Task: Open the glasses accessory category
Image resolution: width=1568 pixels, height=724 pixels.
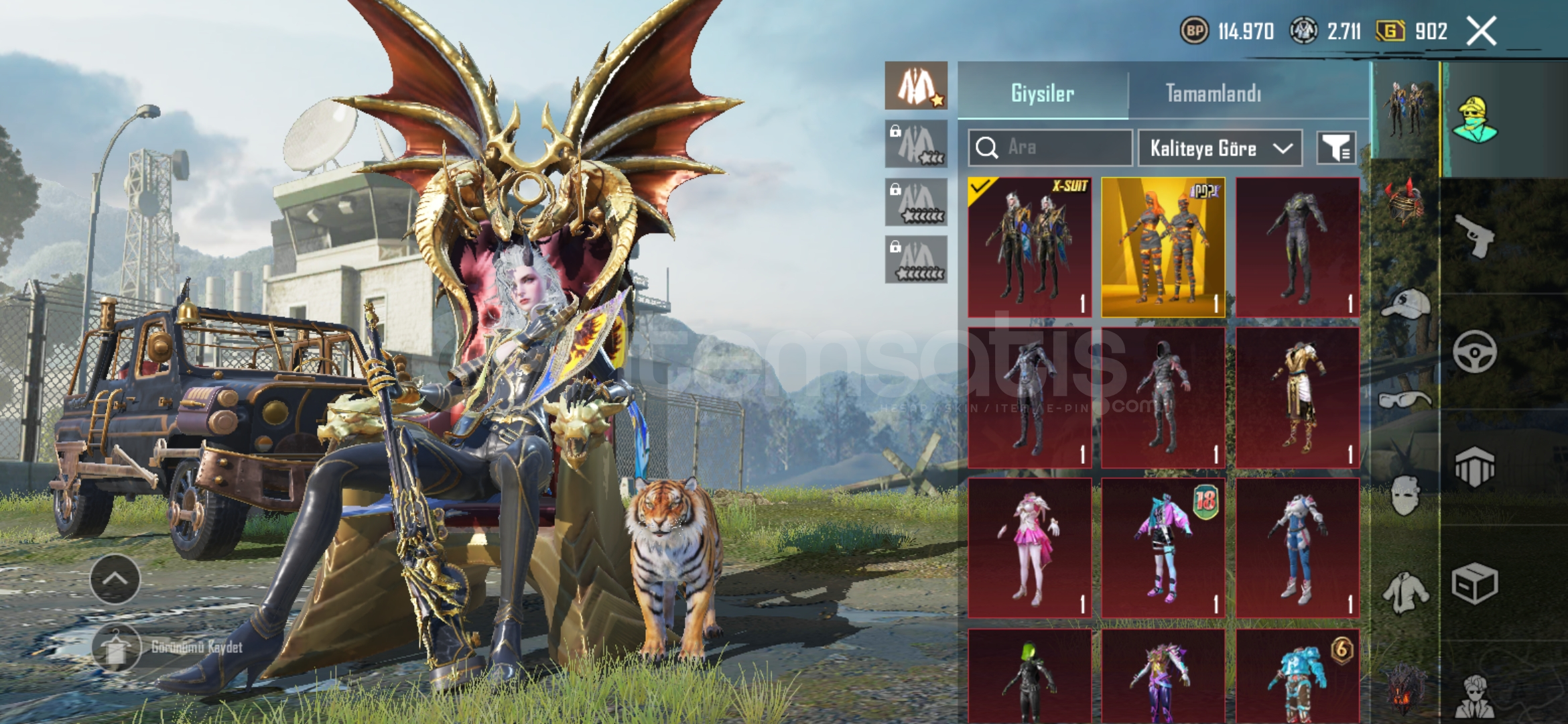Action: coord(1405,400)
